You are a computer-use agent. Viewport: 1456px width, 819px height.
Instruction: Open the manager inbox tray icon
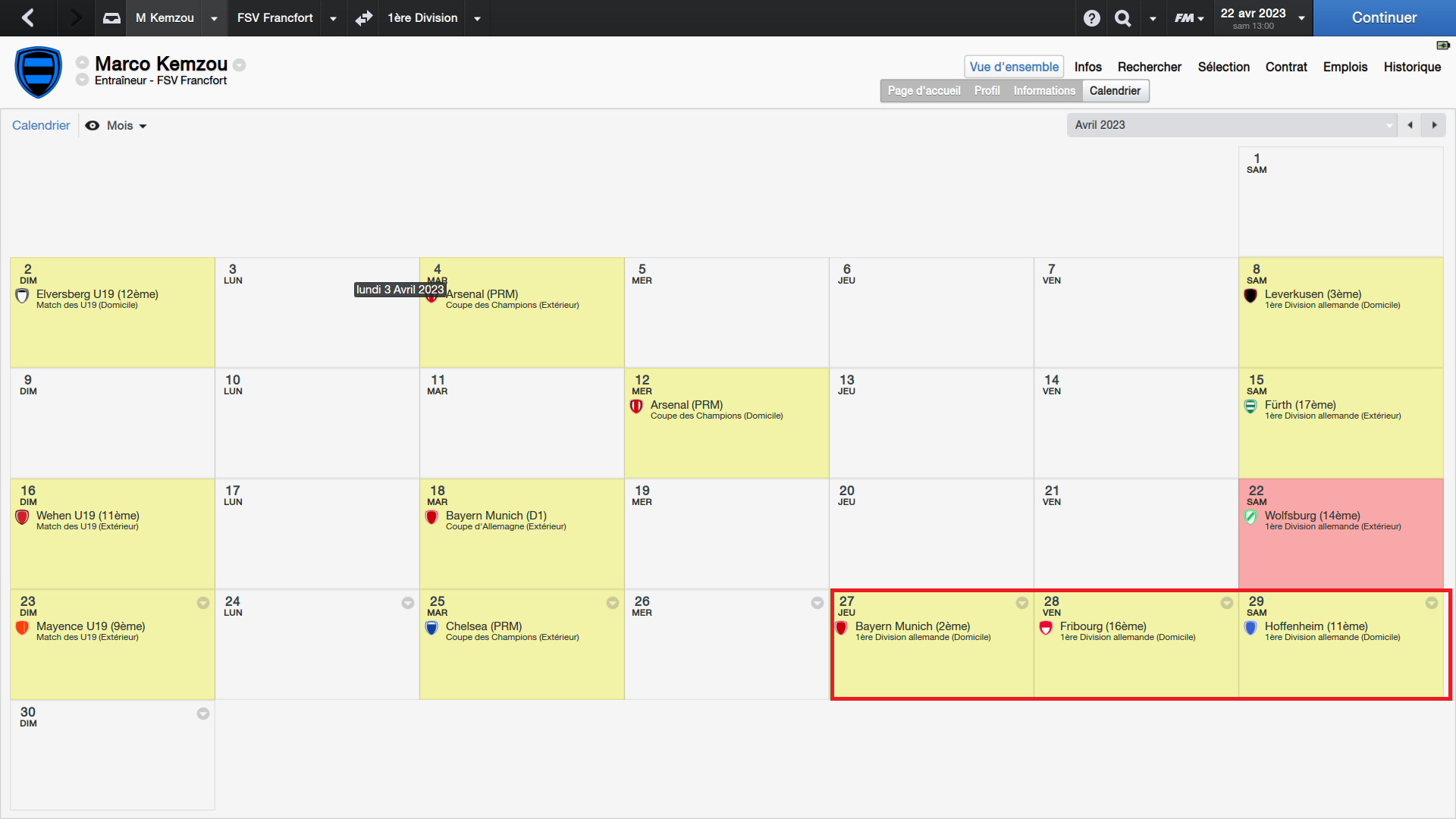pos(111,17)
